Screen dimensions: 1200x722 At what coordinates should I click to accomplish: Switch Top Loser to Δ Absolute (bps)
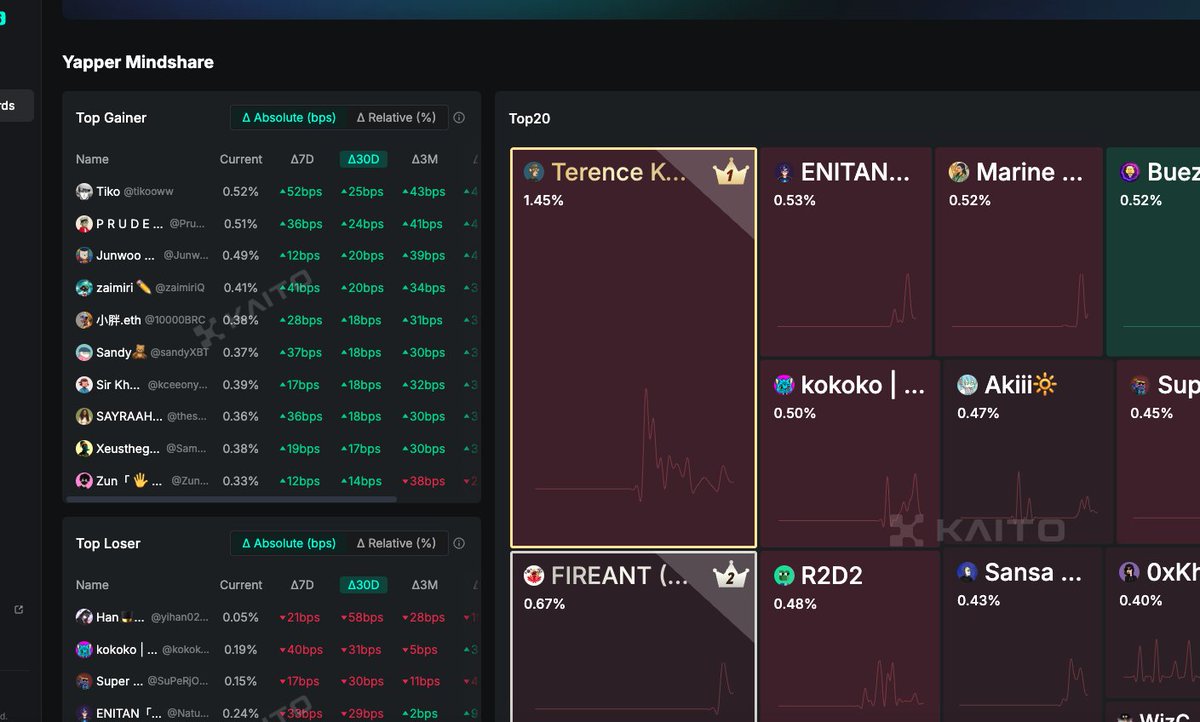point(289,543)
